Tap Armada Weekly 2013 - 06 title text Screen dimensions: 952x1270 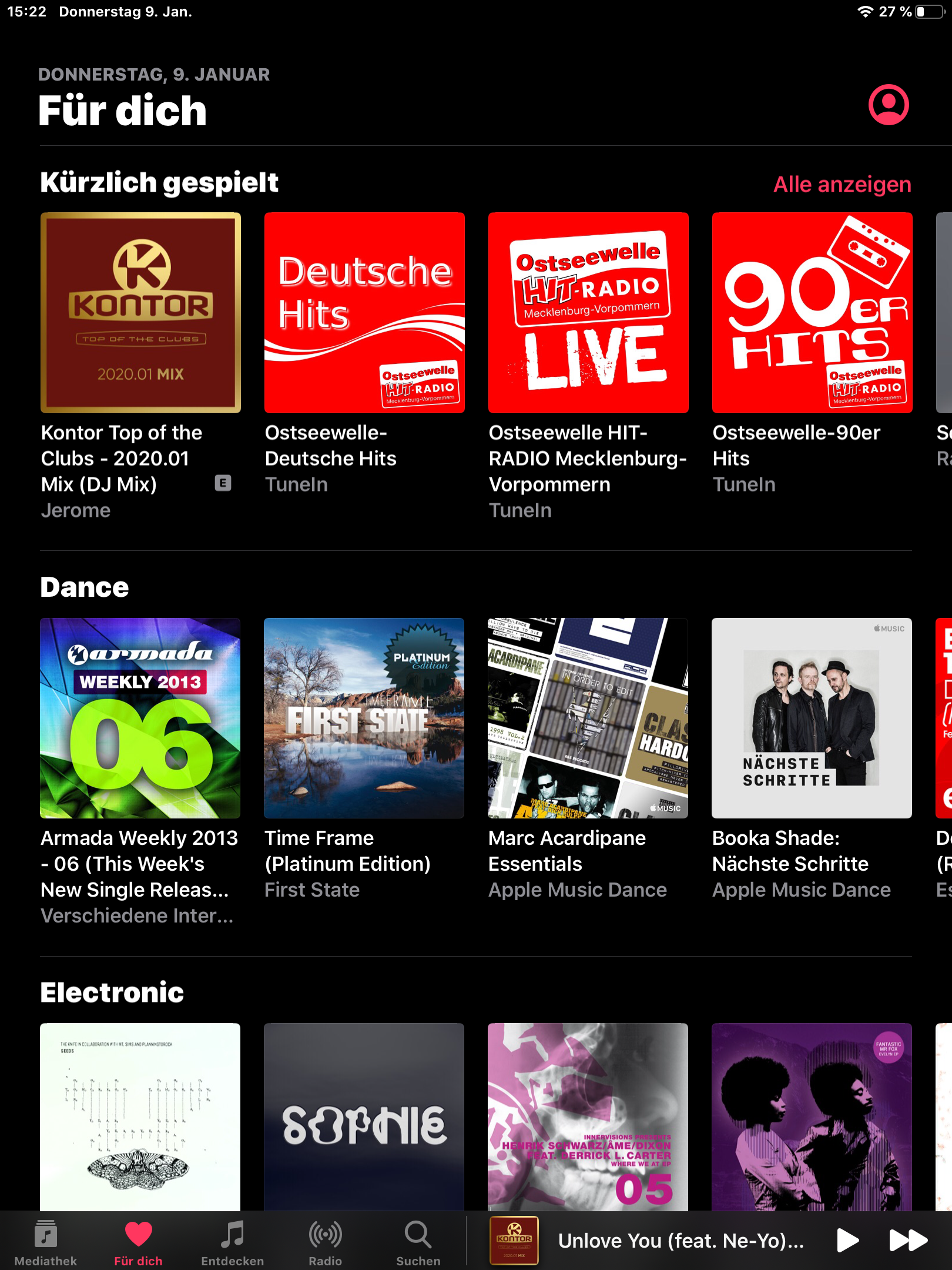pos(139,864)
